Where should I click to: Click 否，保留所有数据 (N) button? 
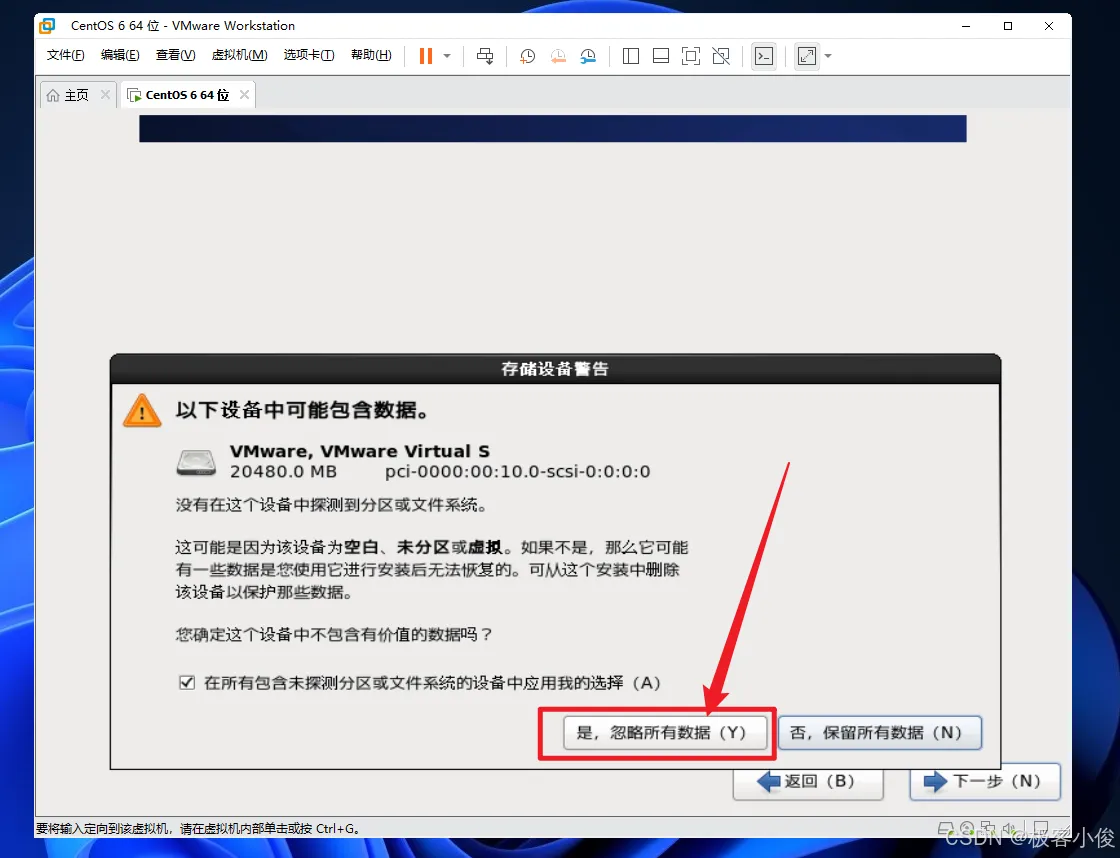click(x=879, y=732)
